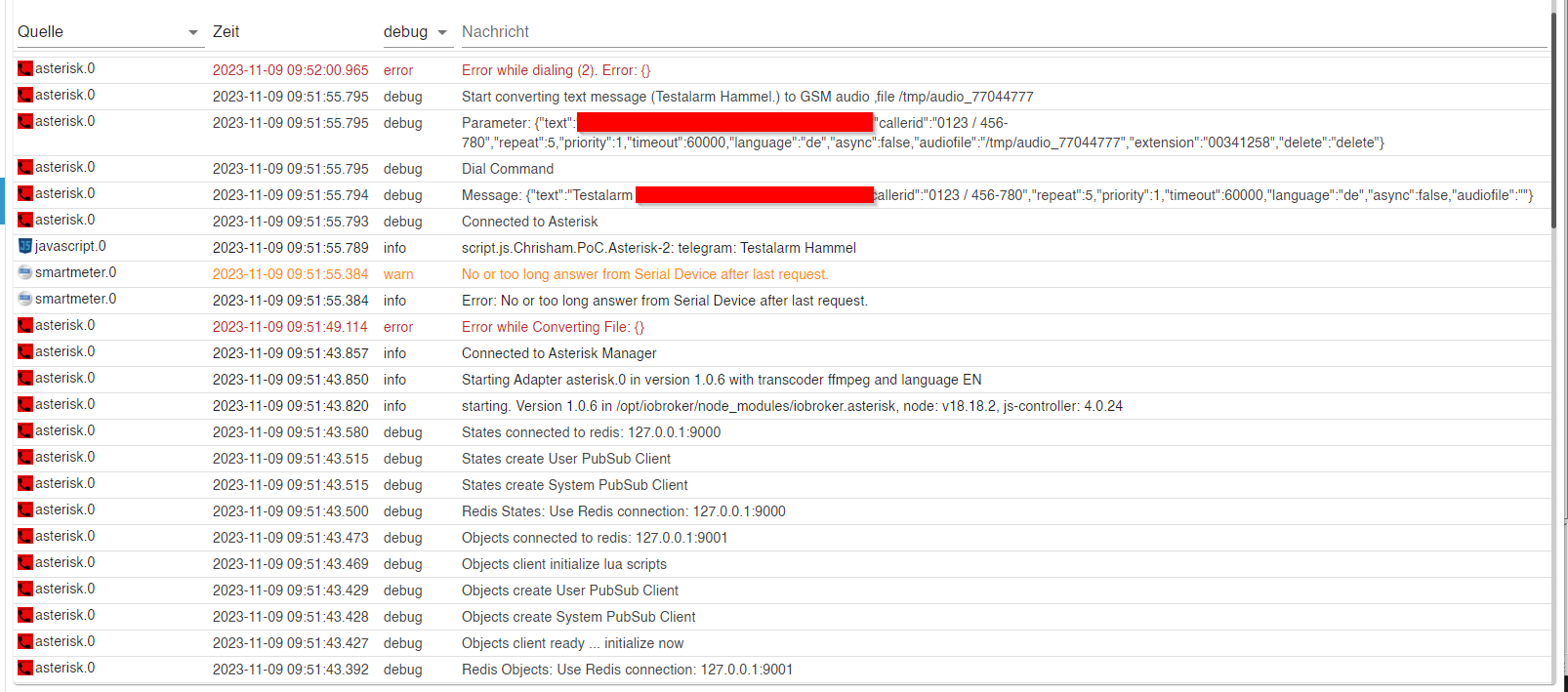Click 'Objects connected to redis: 127.0.0.1:9001' message
Screen dimensions: 1568x692
pos(595,538)
